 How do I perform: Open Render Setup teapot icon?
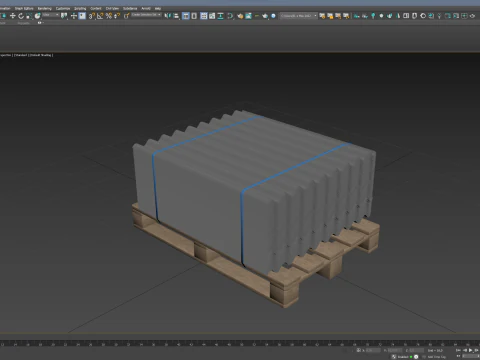click(x=240, y=16)
